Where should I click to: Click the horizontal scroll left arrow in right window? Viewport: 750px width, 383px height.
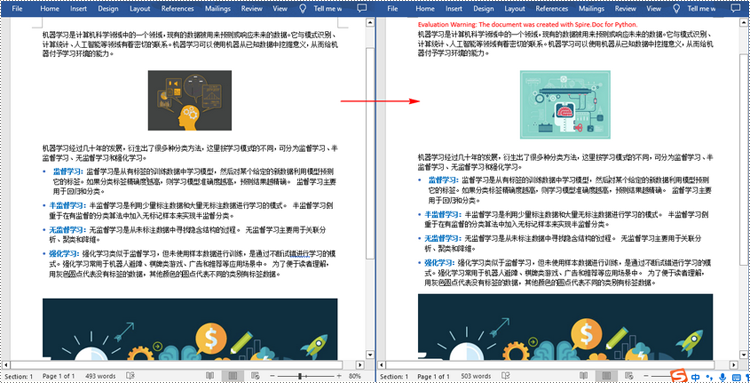(x=381, y=365)
